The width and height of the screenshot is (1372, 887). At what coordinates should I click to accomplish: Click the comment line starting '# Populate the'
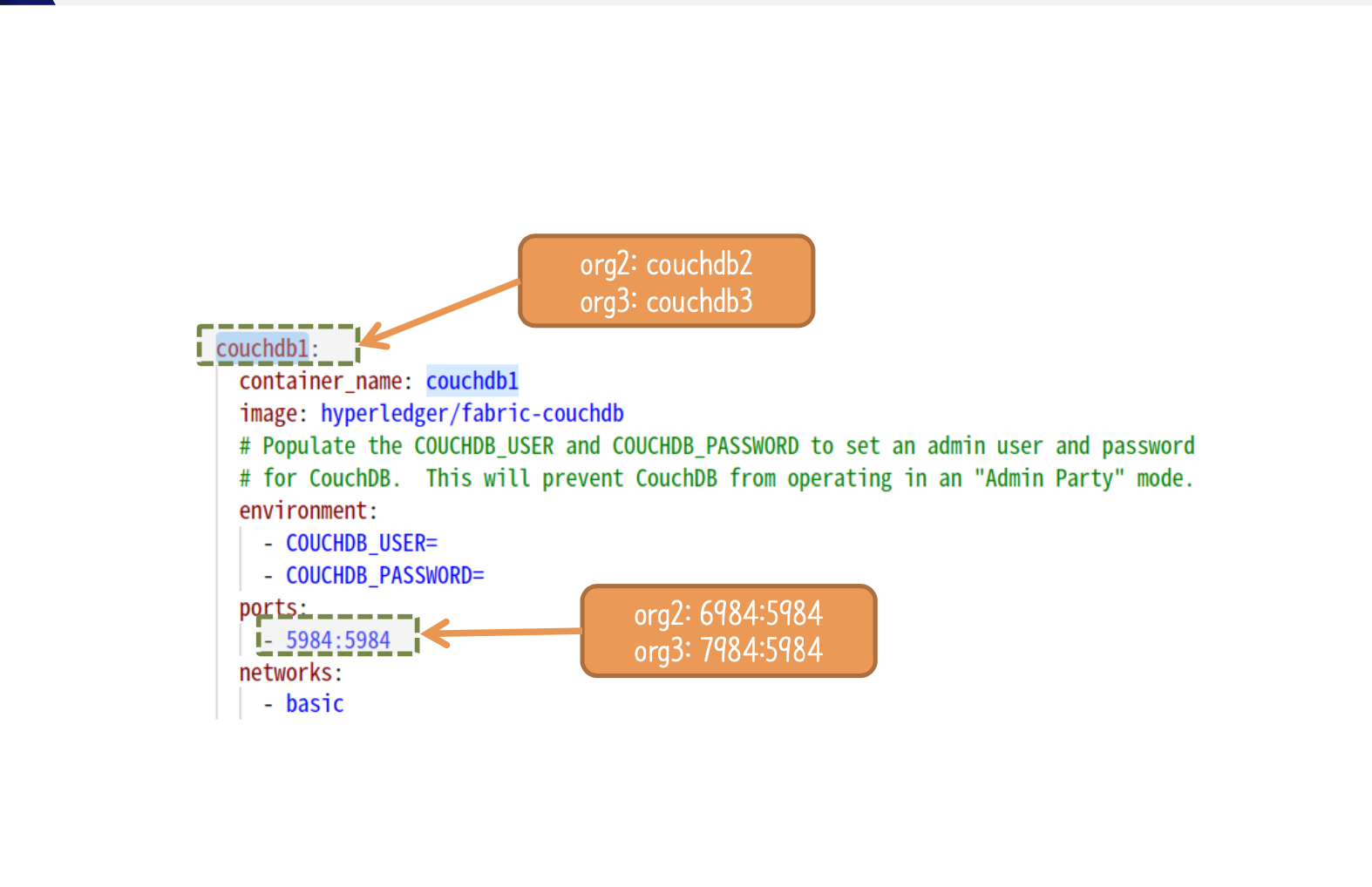click(x=717, y=446)
